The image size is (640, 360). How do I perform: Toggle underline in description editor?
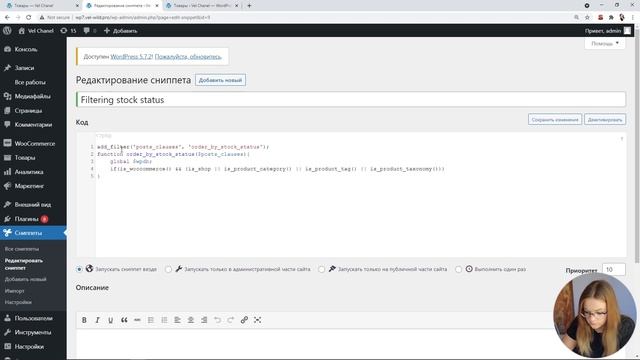click(111, 320)
